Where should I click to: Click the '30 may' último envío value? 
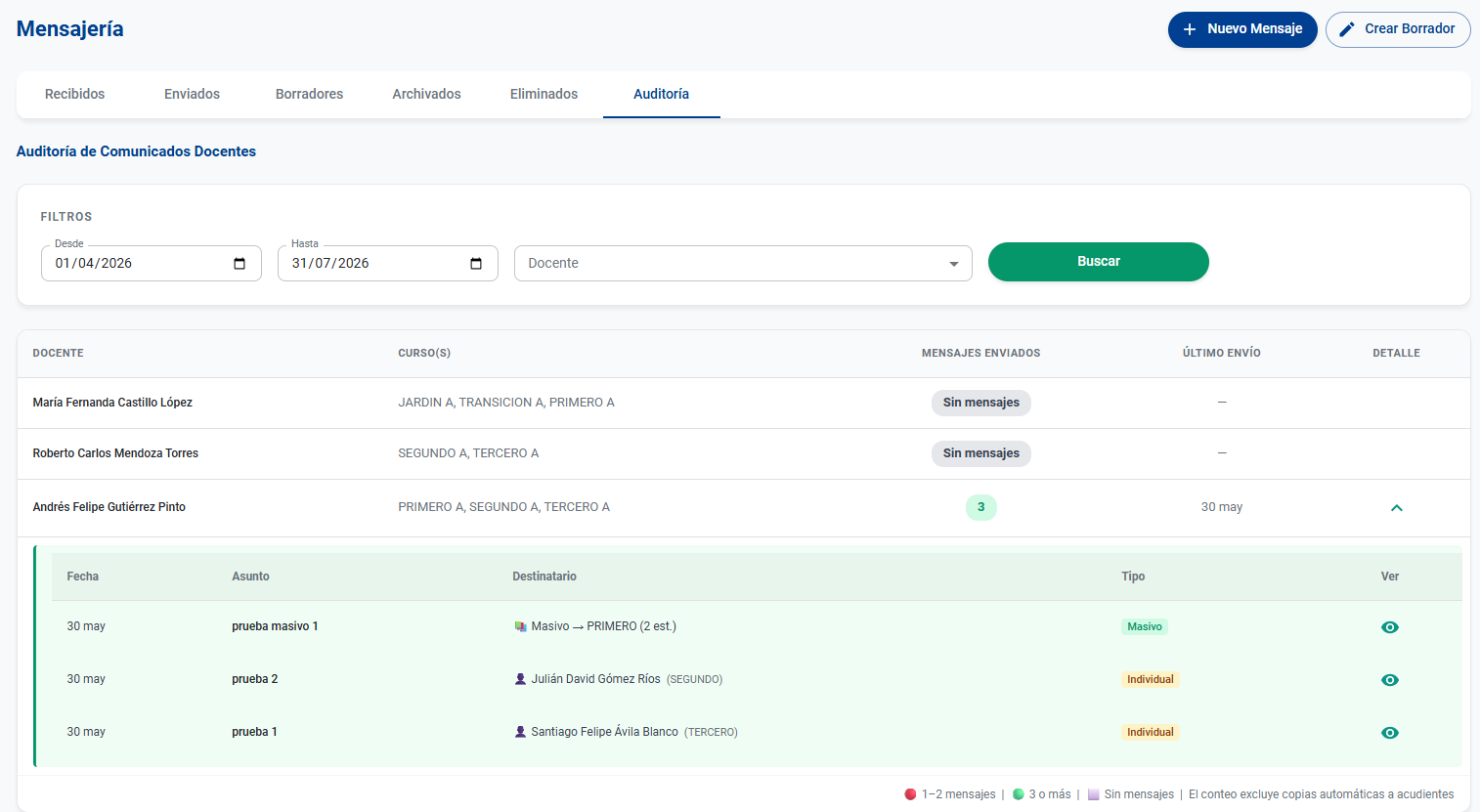[x=1221, y=507]
